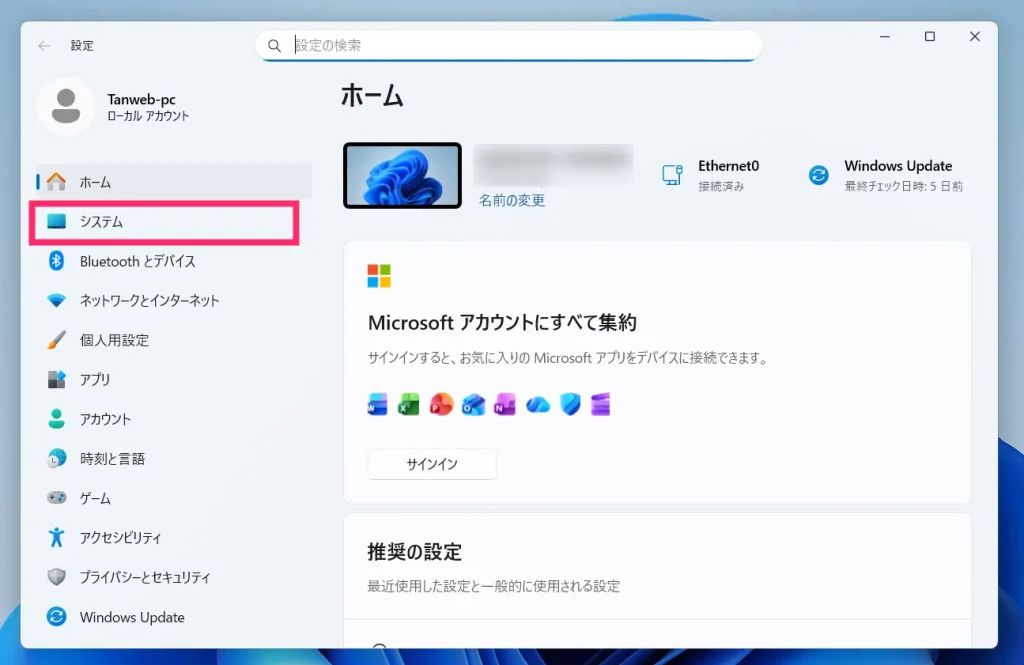
Task: Open Windows Update last check tile
Action: coord(887,175)
